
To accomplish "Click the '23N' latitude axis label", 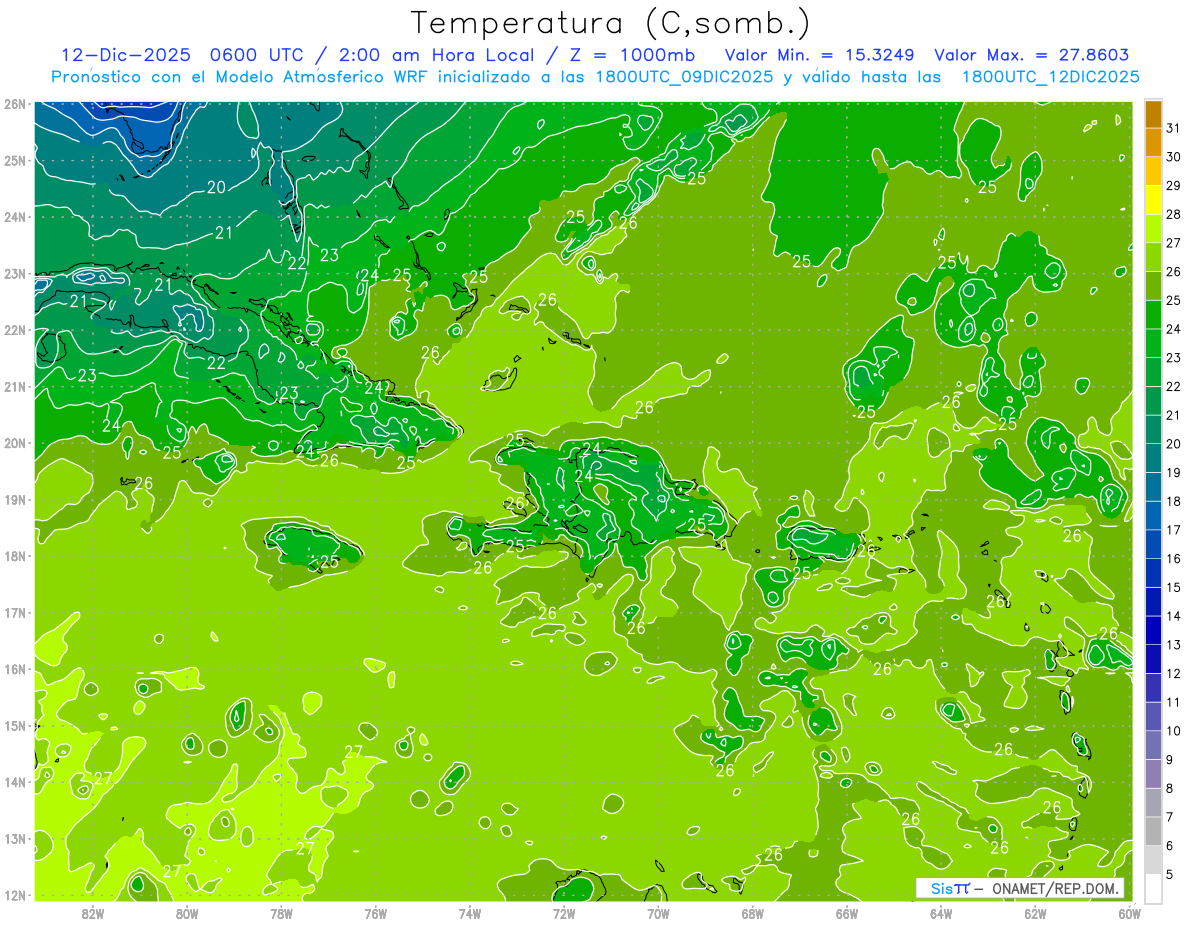I will tap(15, 274).
